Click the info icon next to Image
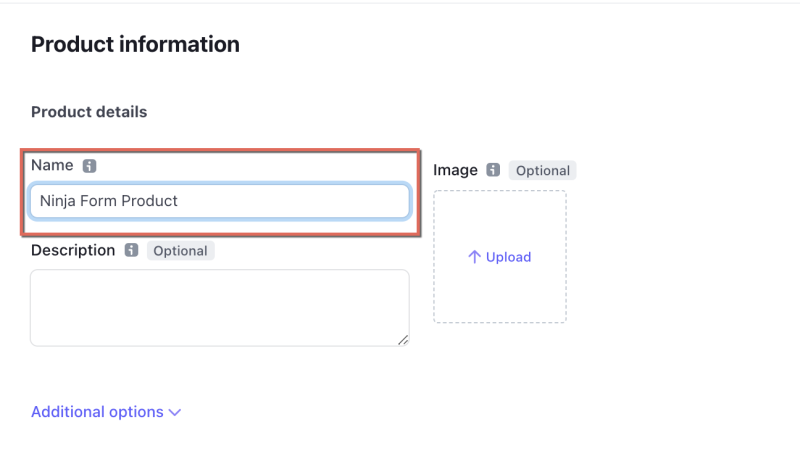Image resolution: width=800 pixels, height=464 pixels. point(493,170)
